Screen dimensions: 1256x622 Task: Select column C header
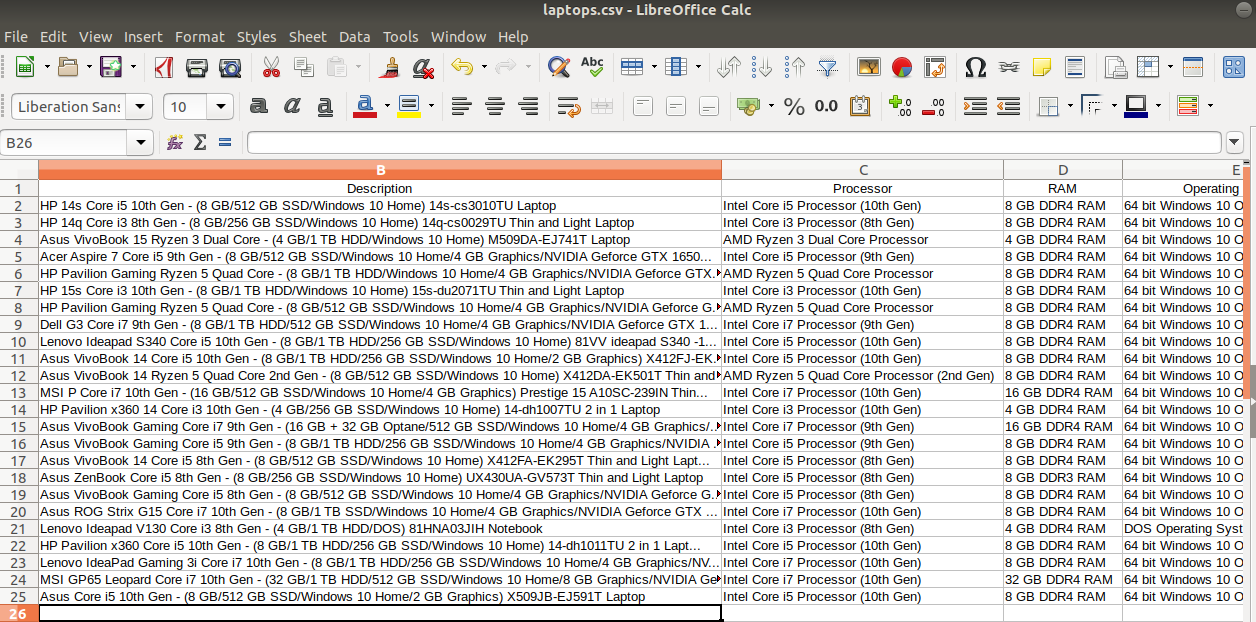click(x=863, y=170)
